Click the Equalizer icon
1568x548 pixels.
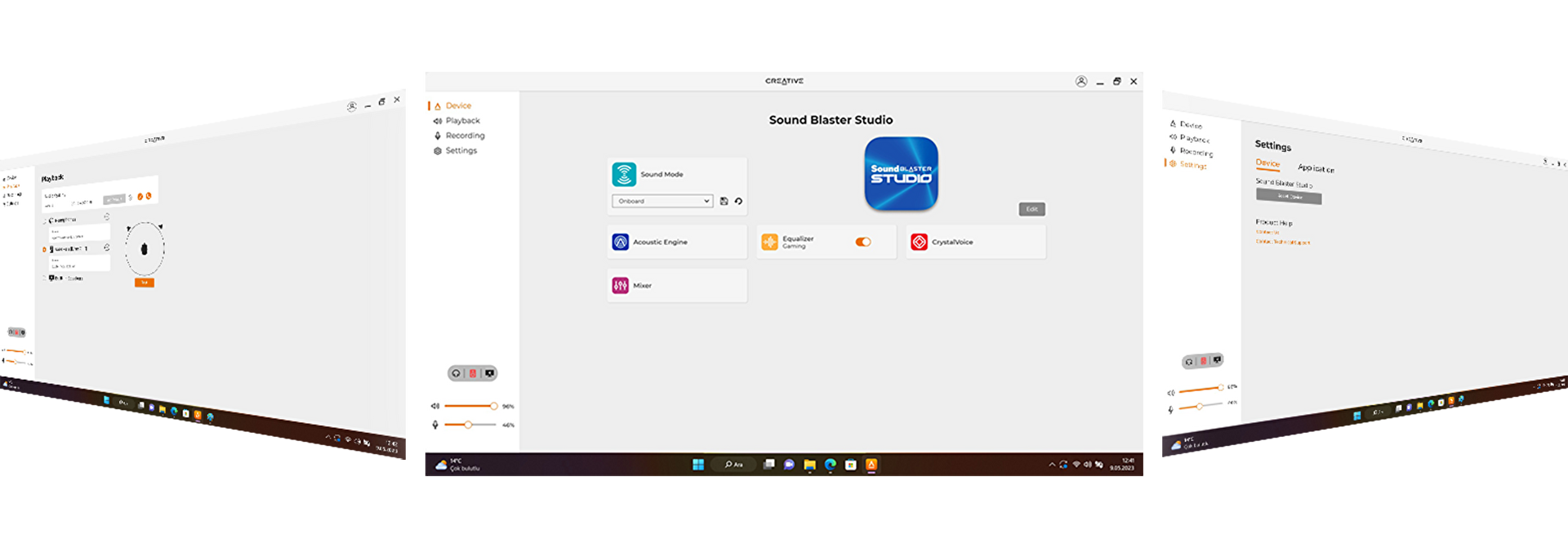[769, 242]
